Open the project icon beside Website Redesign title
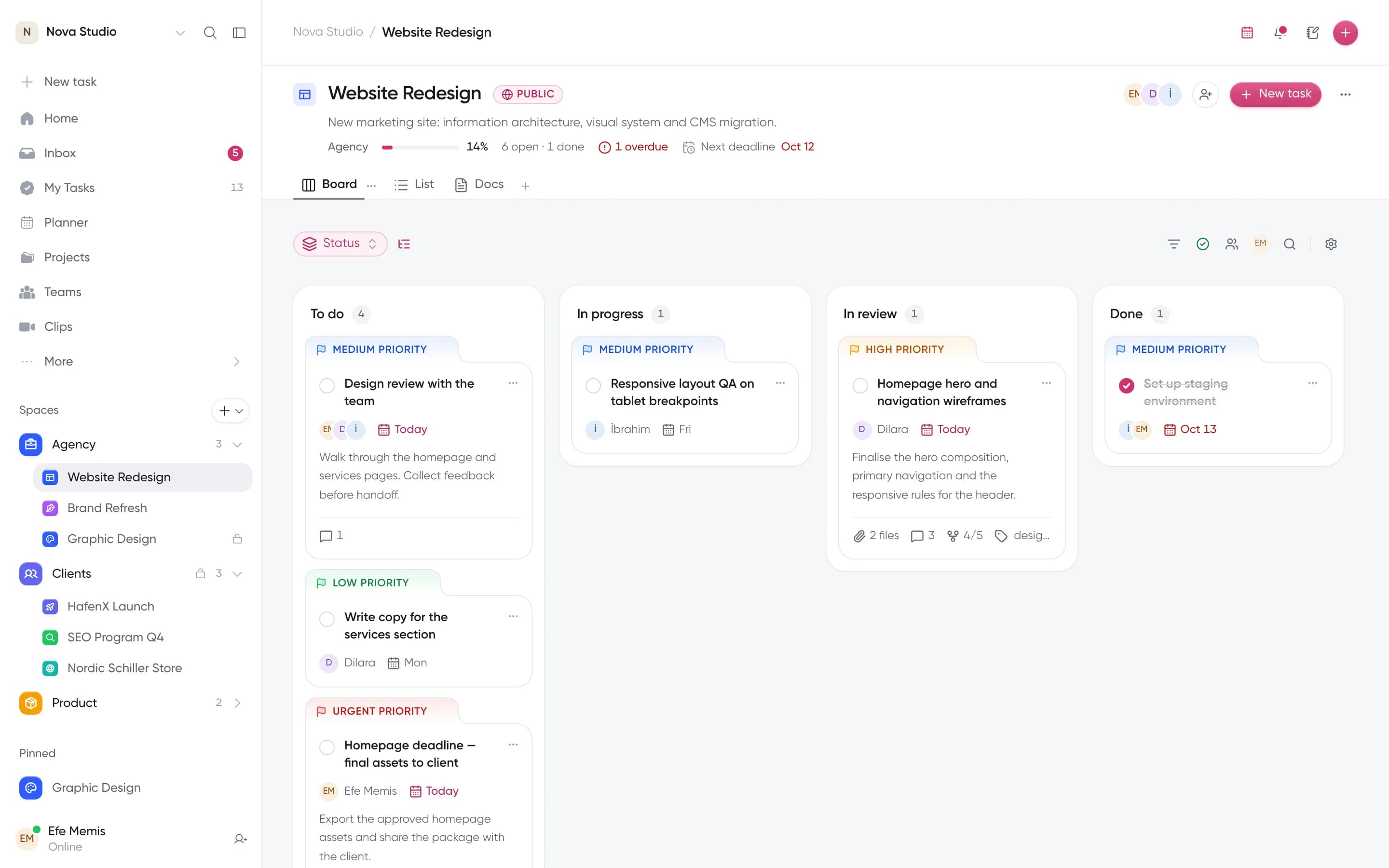Image resolution: width=1389 pixels, height=868 pixels. (x=304, y=94)
